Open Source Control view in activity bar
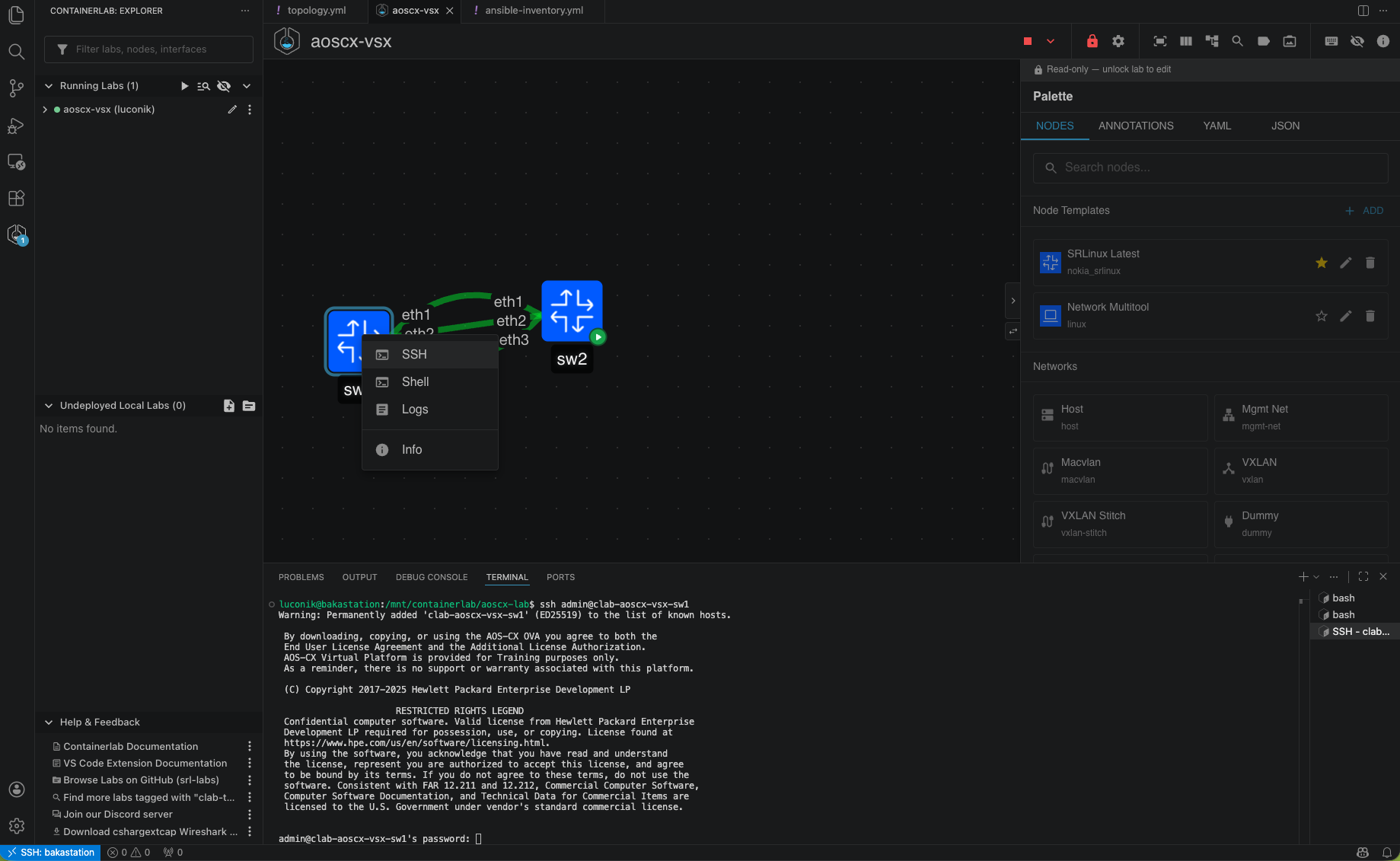 [x=16, y=88]
